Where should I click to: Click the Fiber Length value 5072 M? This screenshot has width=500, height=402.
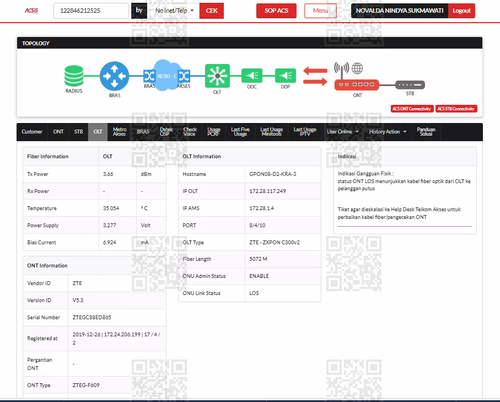point(258,259)
